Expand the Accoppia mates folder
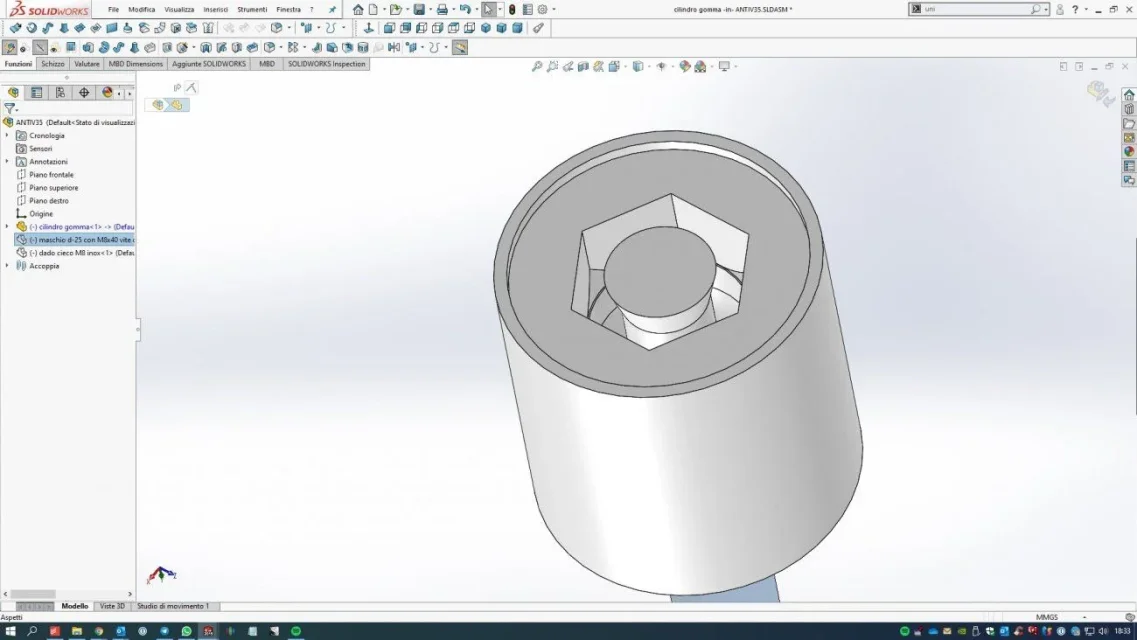1137x640 pixels. pos(7,266)
